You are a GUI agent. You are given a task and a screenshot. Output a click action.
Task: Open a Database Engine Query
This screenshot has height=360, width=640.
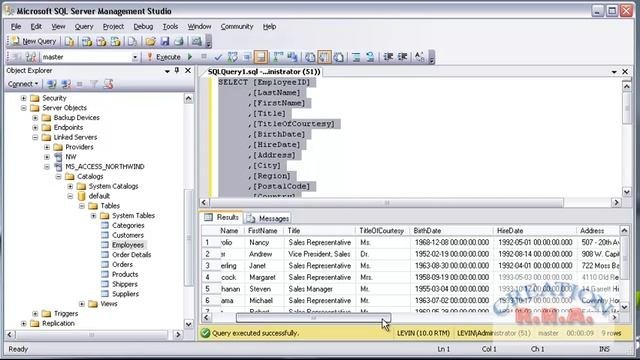pos(69,41)
